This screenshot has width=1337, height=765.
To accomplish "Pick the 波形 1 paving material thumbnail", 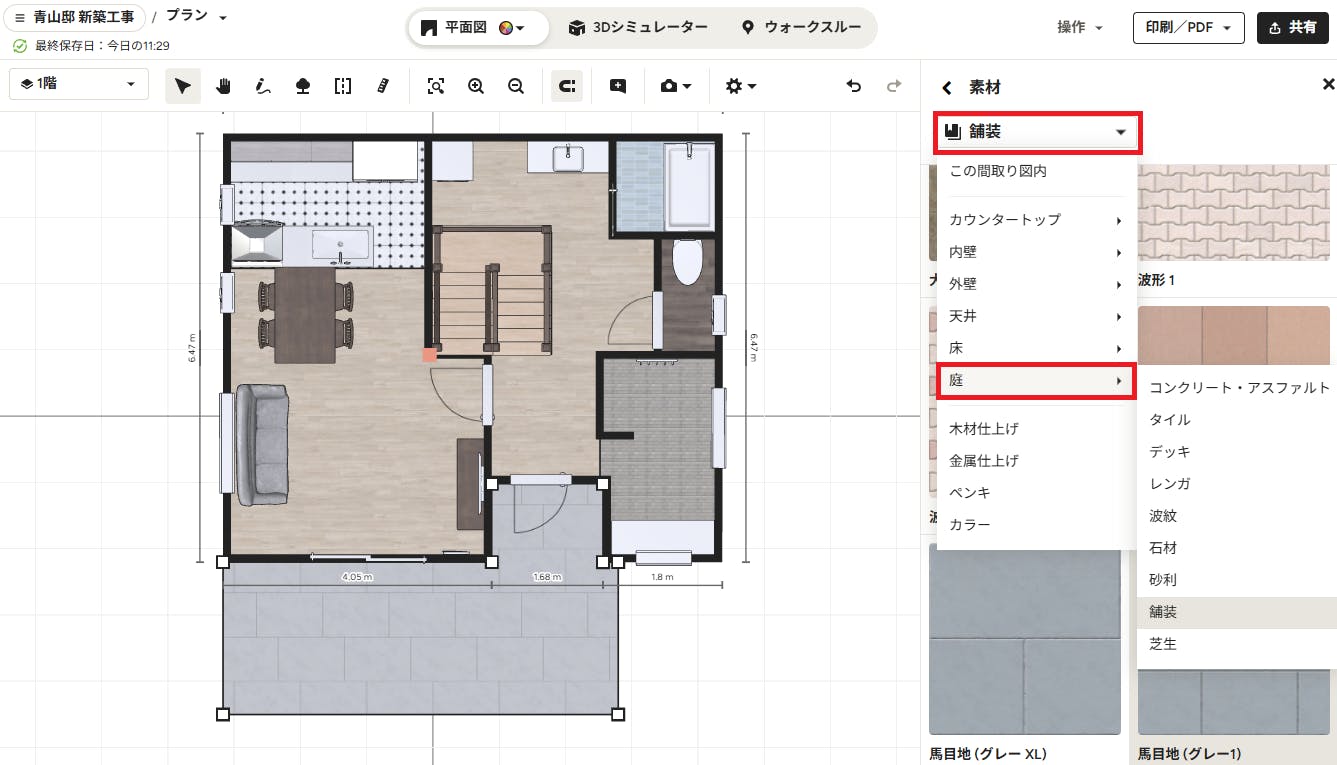I will click(x=1234, y=214).
